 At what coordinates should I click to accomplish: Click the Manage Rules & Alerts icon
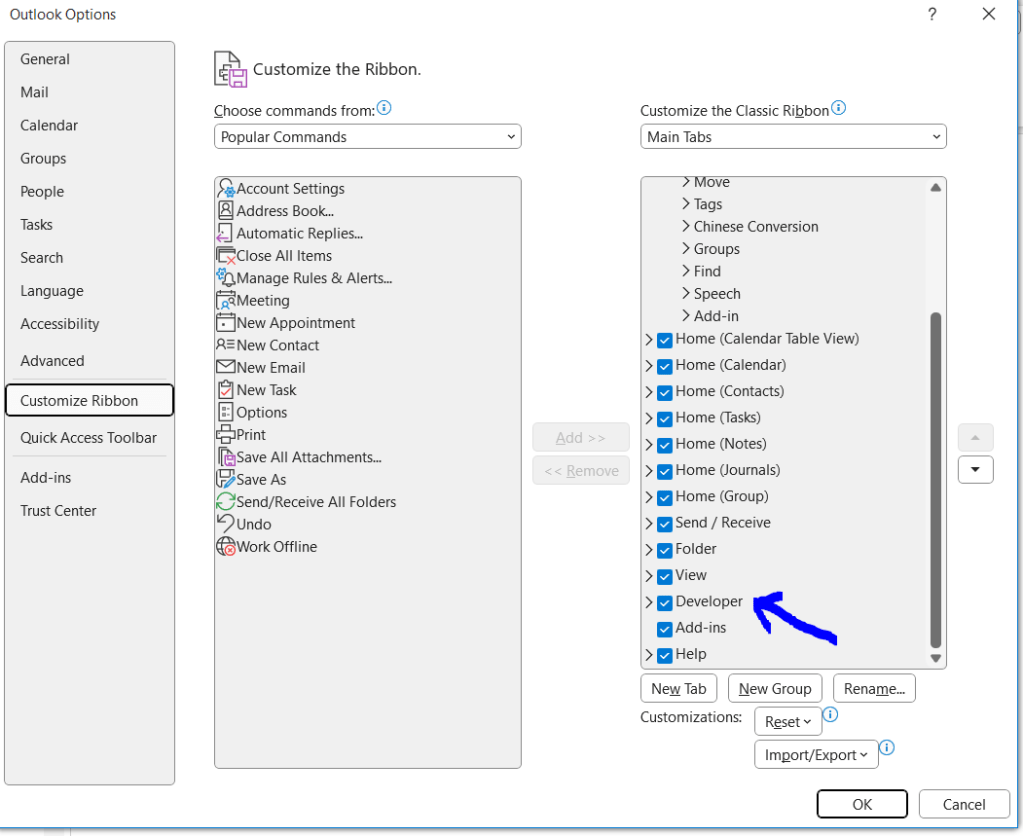(x=226, y=278)
